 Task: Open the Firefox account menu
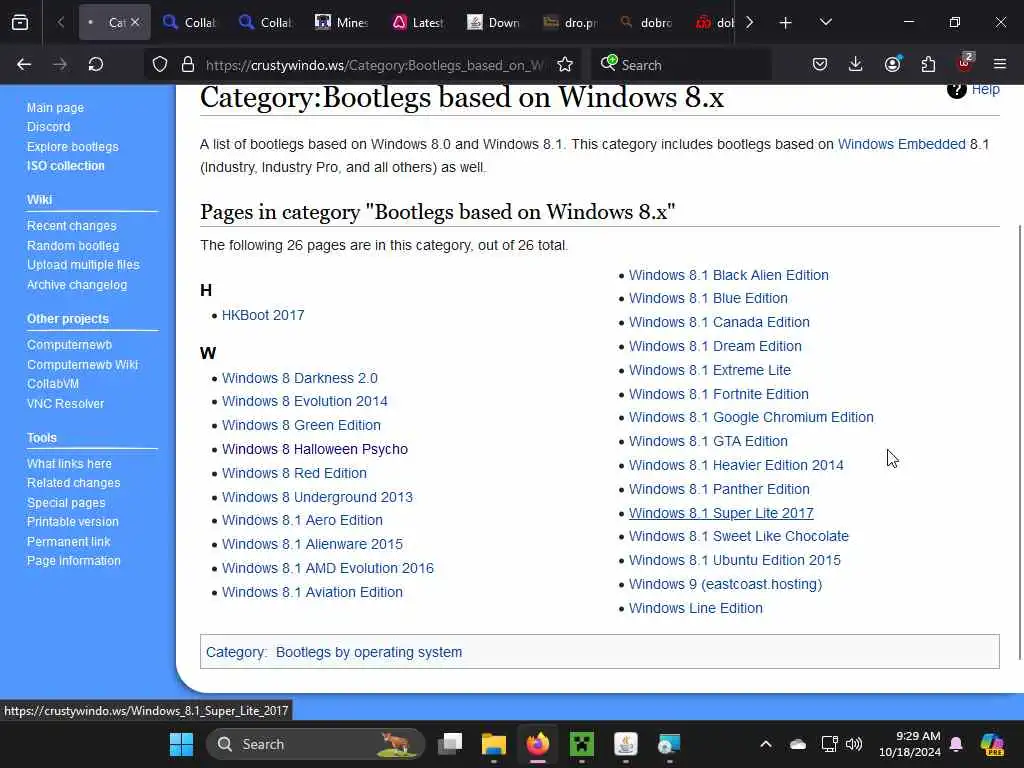coord(892,64)
